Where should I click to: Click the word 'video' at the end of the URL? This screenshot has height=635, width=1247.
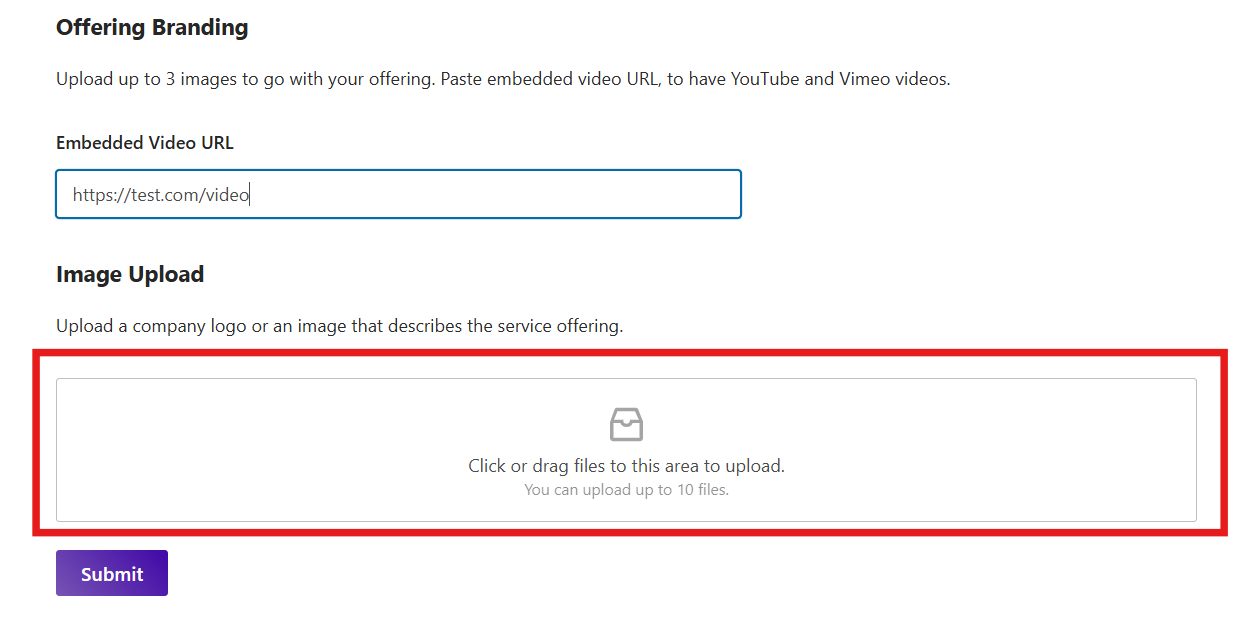(x=227, y=195)
